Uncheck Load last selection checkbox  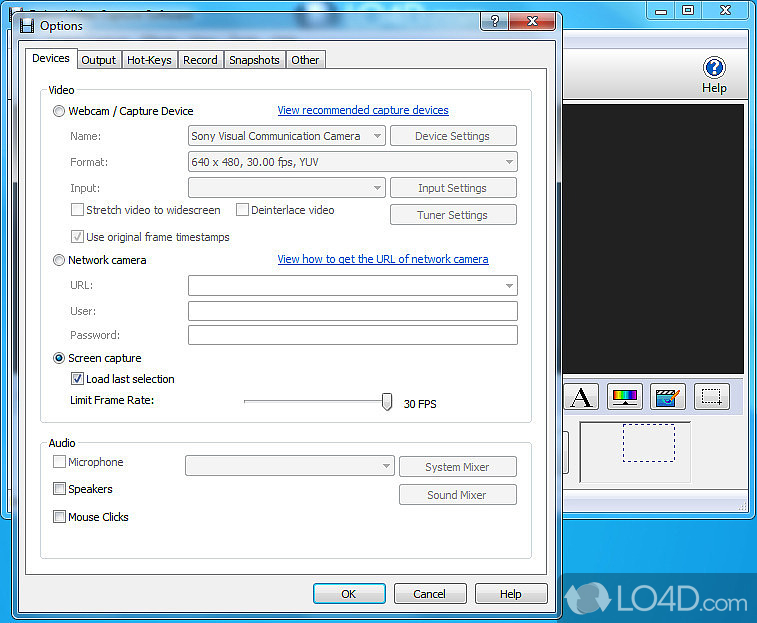click(77, 379)
